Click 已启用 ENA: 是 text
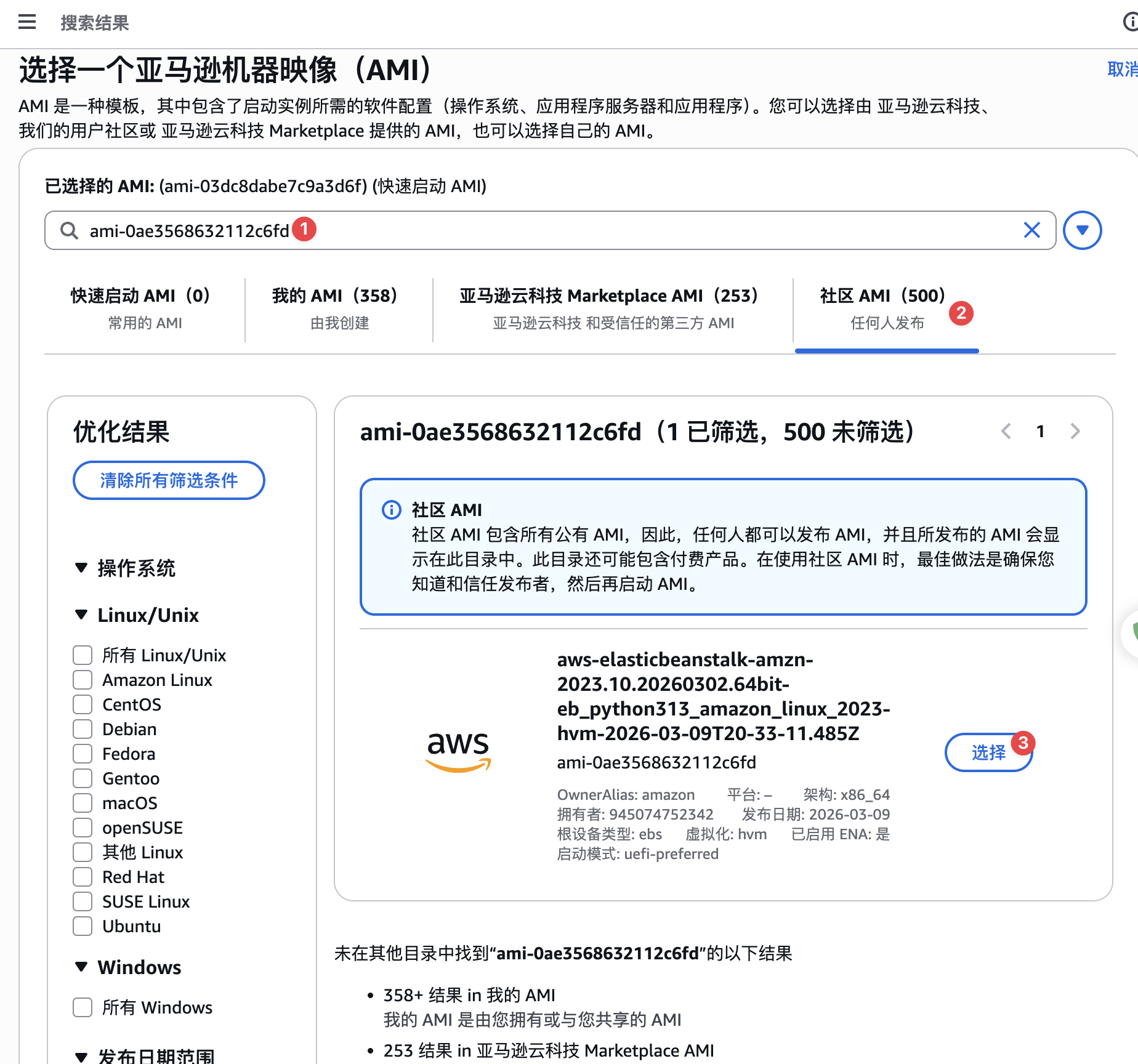This screenshot has width=1138, height=1064. [x=841, y=834]
